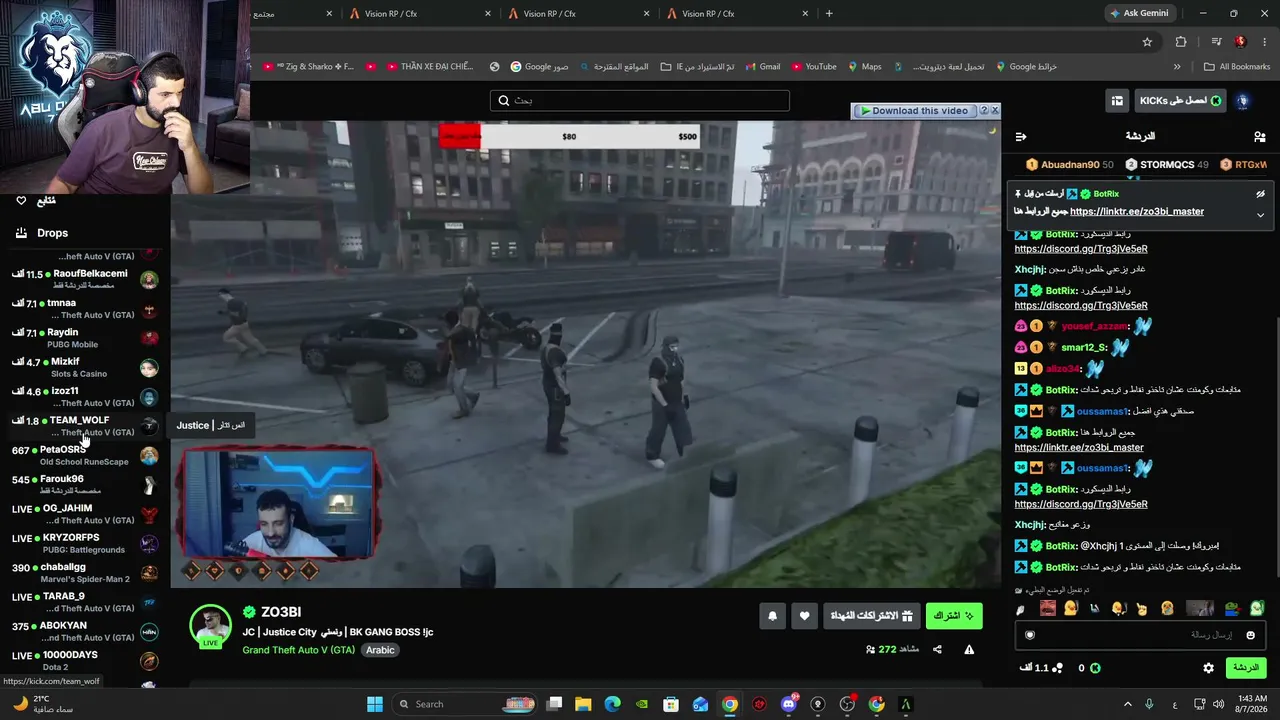Screen dimensions: 1280x720
Task: Expand the bookmarks bar overflow chevron
Action: [1177, 67]
